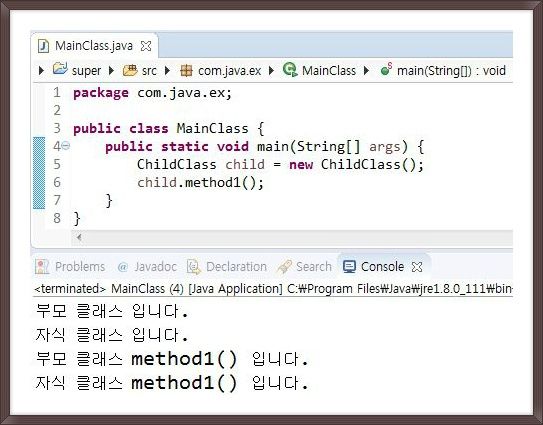
Task: Click console line '부모 클래스 method1() 입니다.'
Action: click(172, 359)
